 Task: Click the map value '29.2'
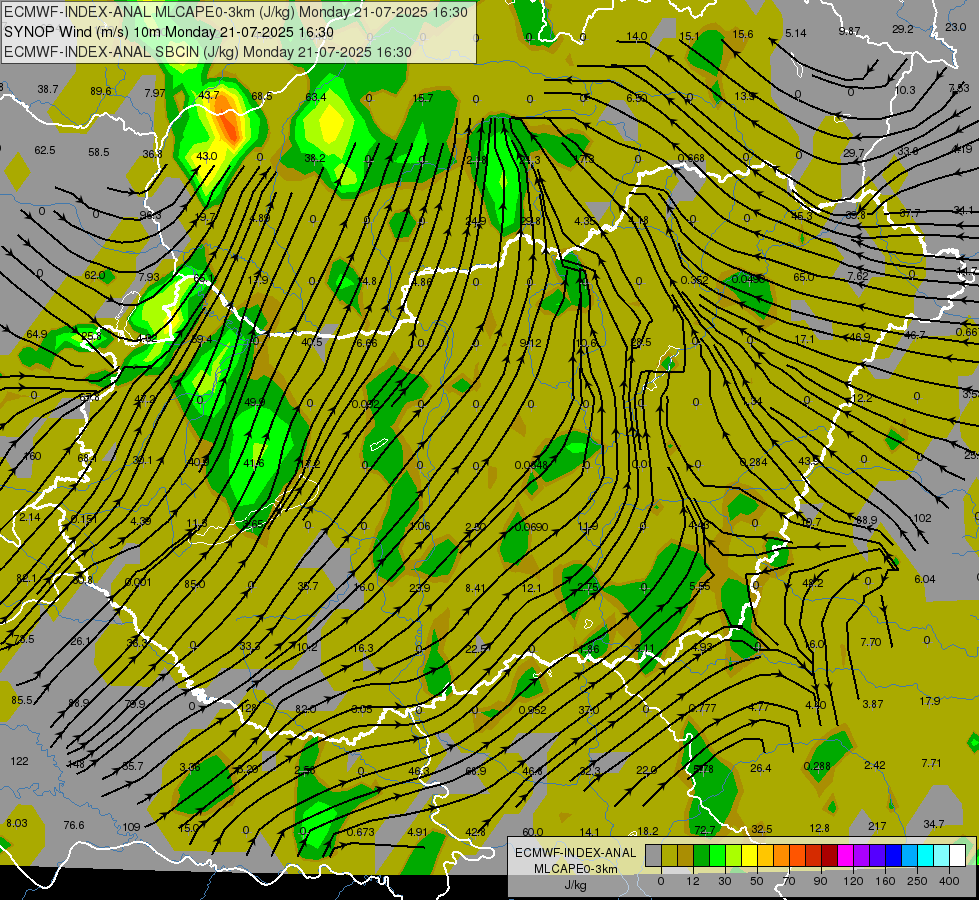click(x=903, y=29)
